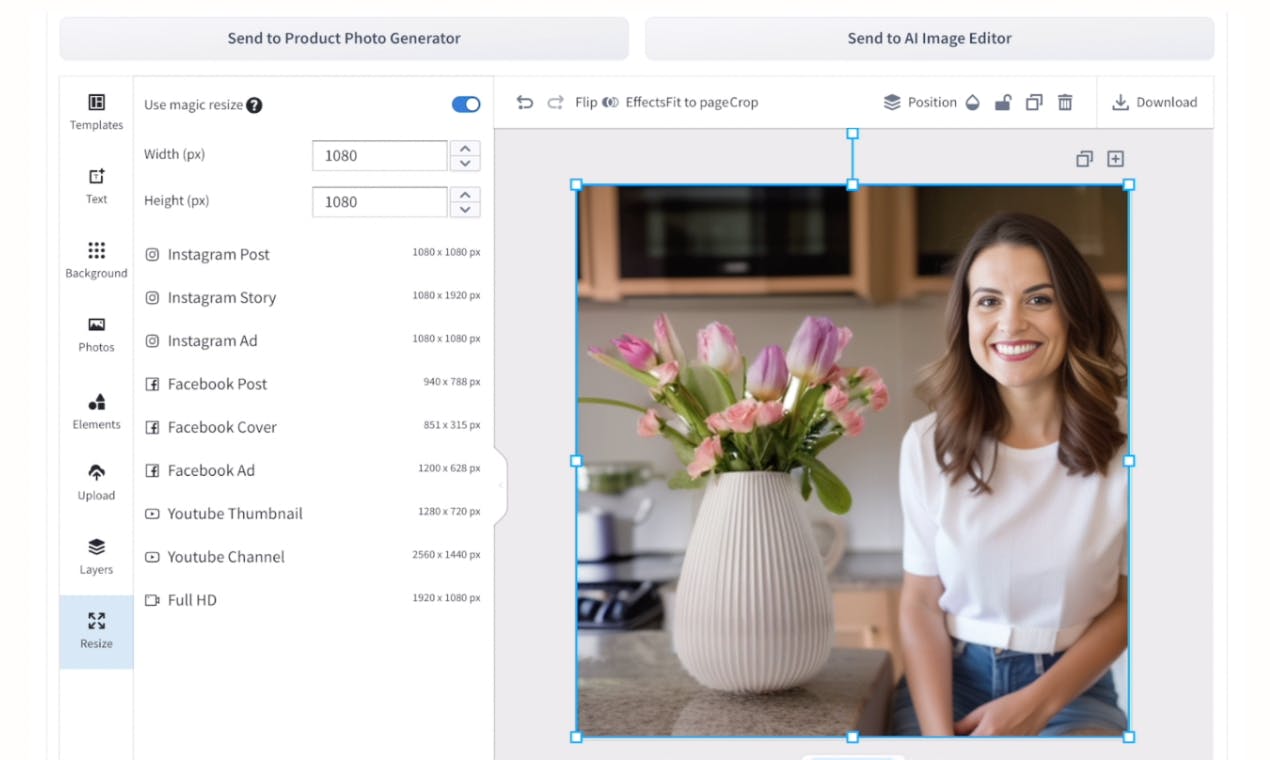Click the woman and vase image
The height and width of the screenshot is (760, 1270).
point(852,461)
